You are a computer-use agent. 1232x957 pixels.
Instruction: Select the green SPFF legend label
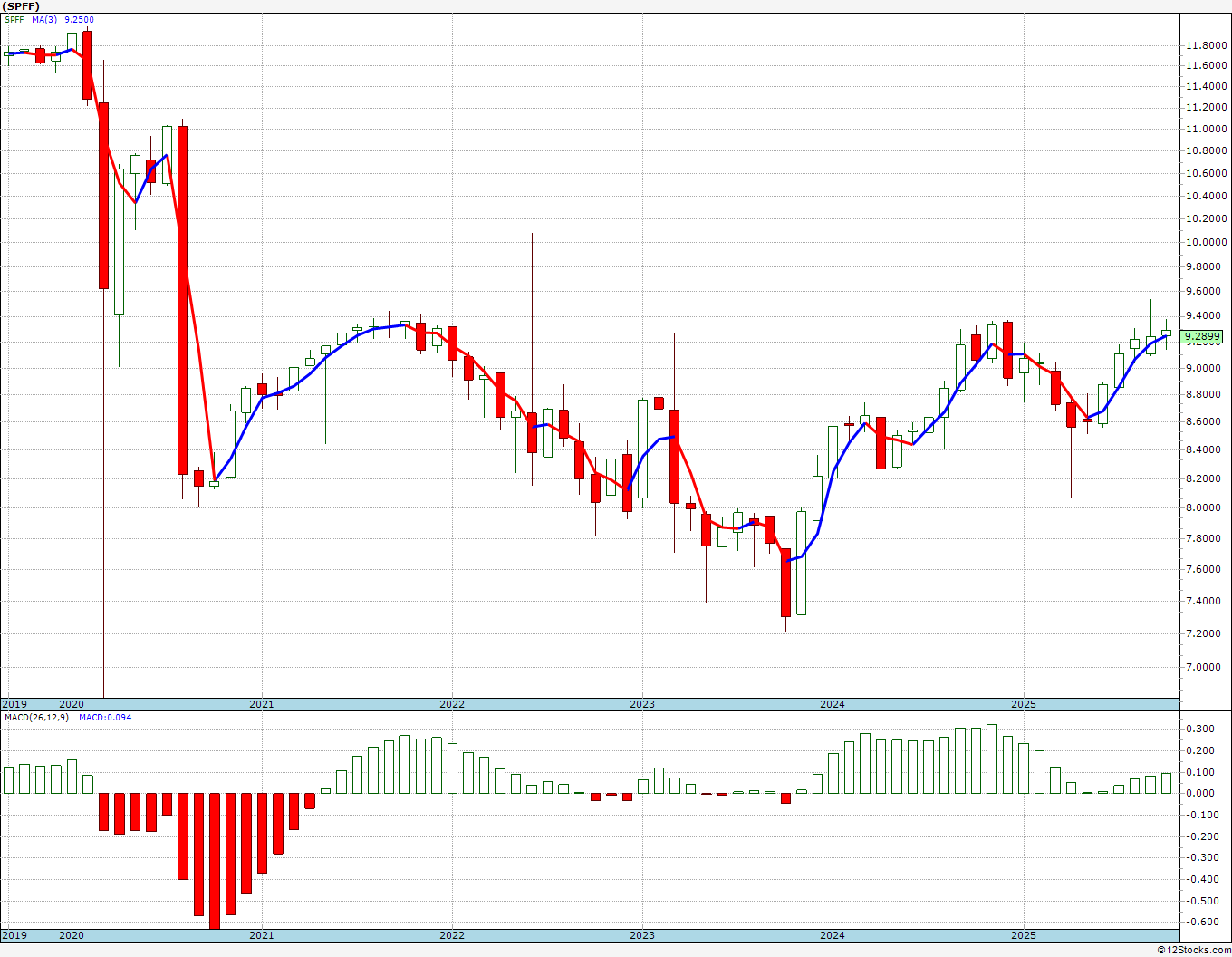(15, 19)
